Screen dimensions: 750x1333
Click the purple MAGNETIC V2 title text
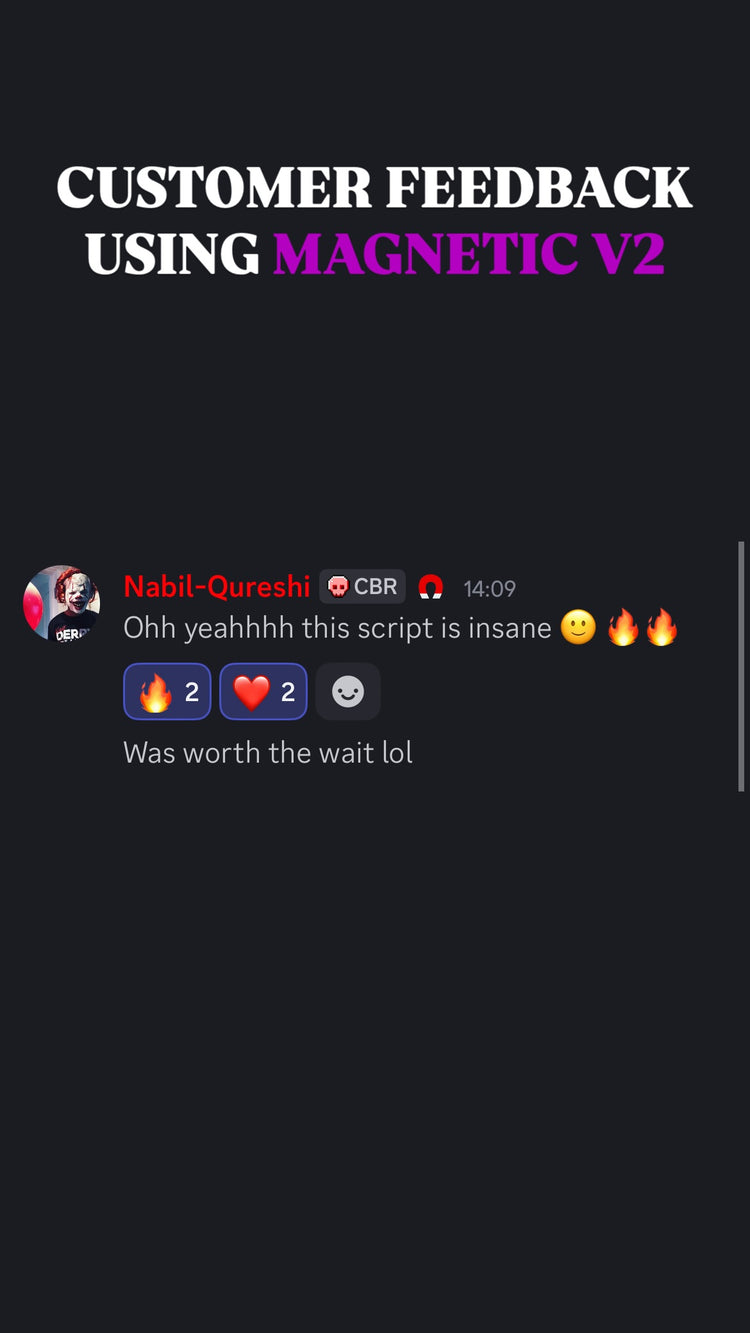tap(469, 254)
